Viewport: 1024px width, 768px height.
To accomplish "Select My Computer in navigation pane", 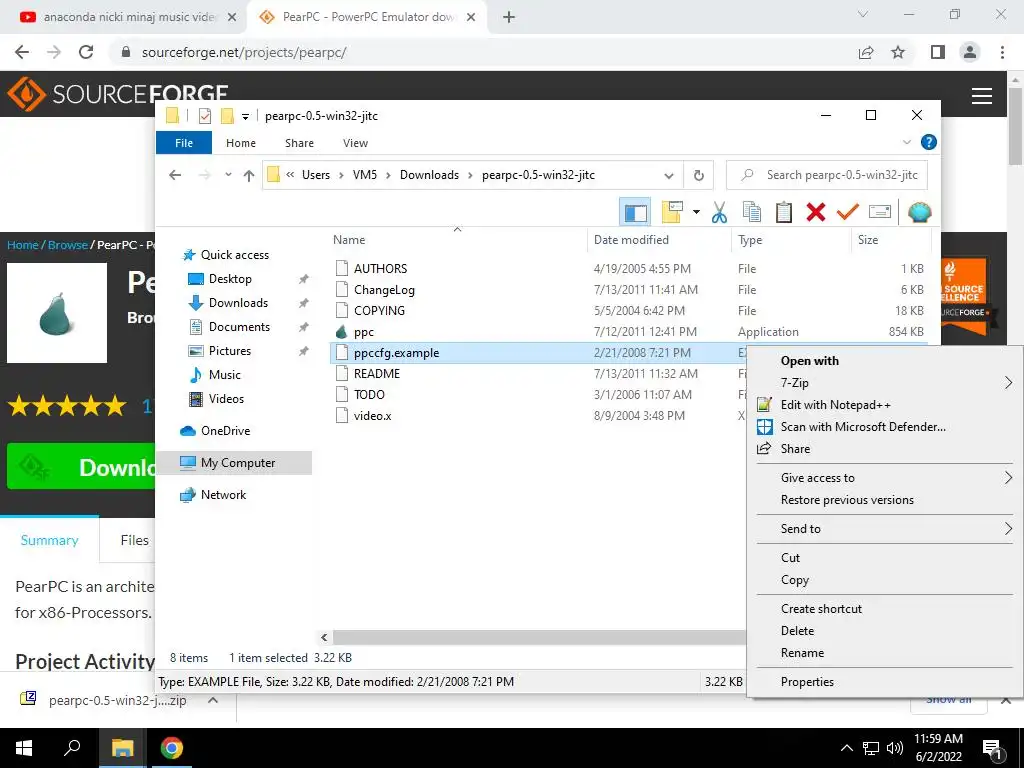I will click(238, 462).
